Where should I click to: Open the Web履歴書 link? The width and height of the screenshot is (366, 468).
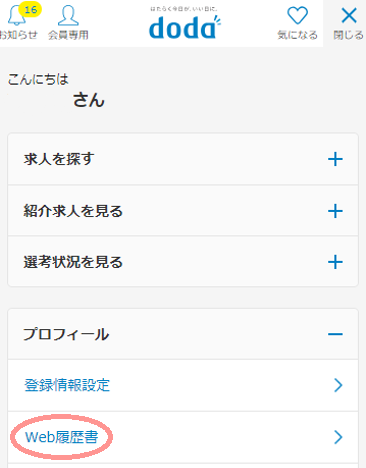point(62,437)
